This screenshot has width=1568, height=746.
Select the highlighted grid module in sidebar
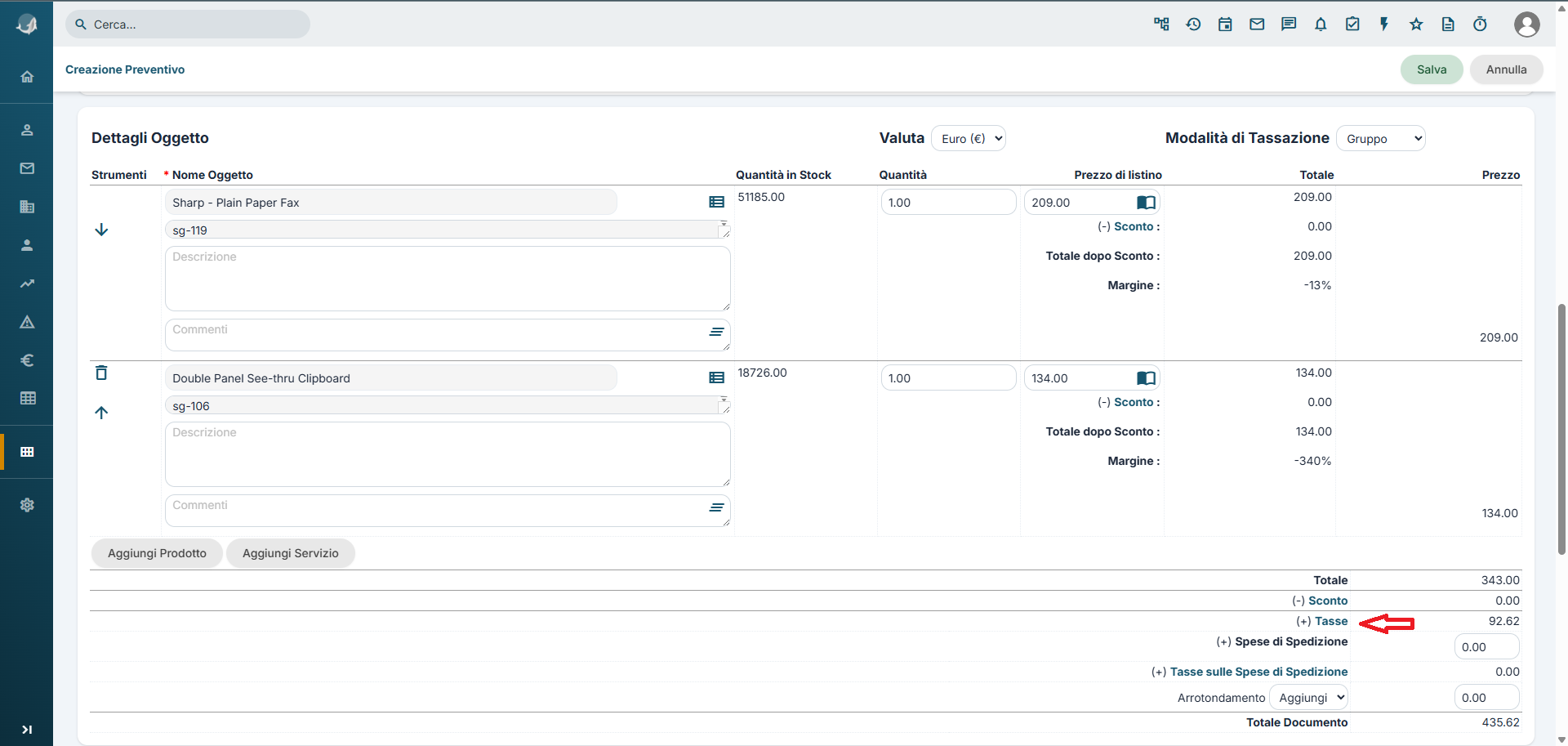[x=27, y=452]
